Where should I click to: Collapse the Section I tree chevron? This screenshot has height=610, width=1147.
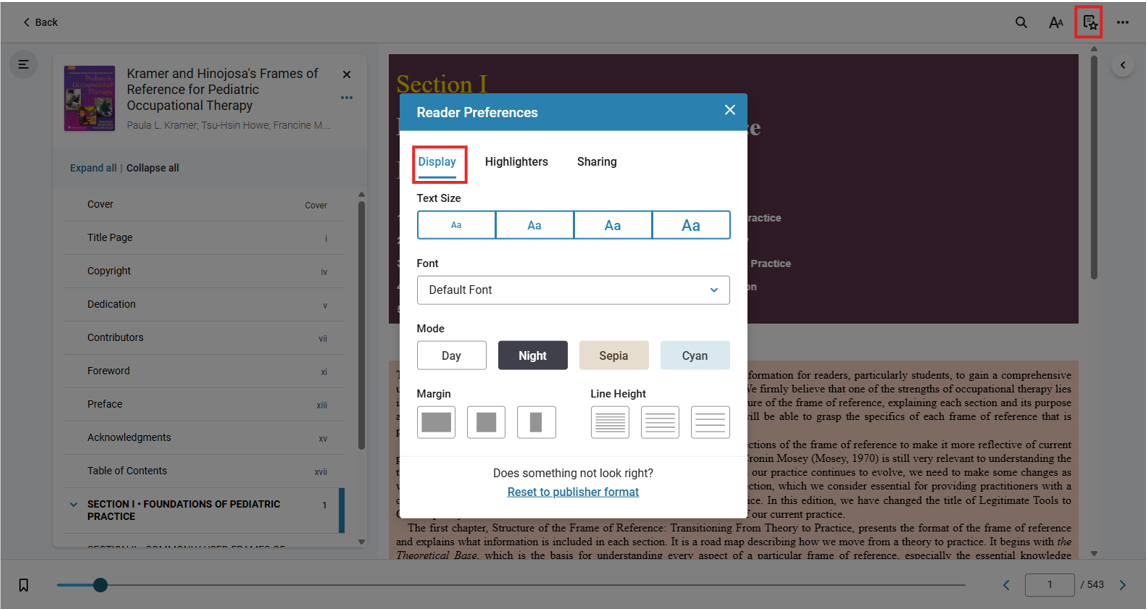pyautogui.click(x=73, y=505)
